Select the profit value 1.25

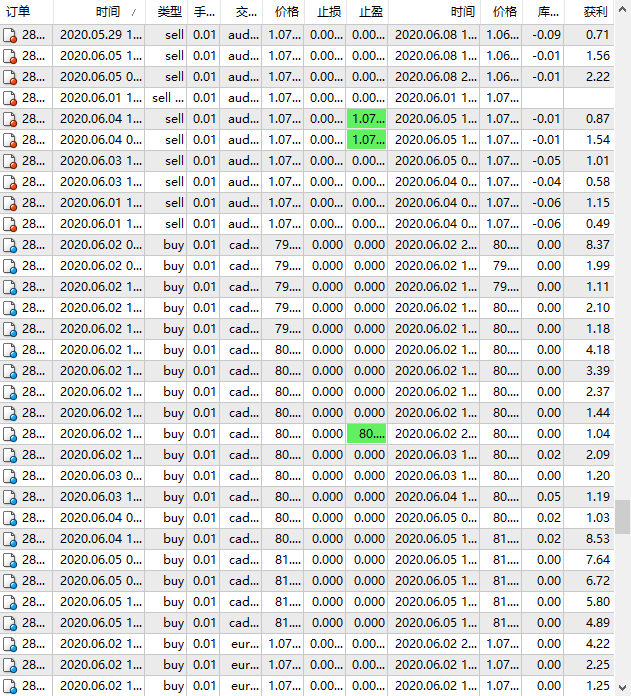click(x=598, y=686)
